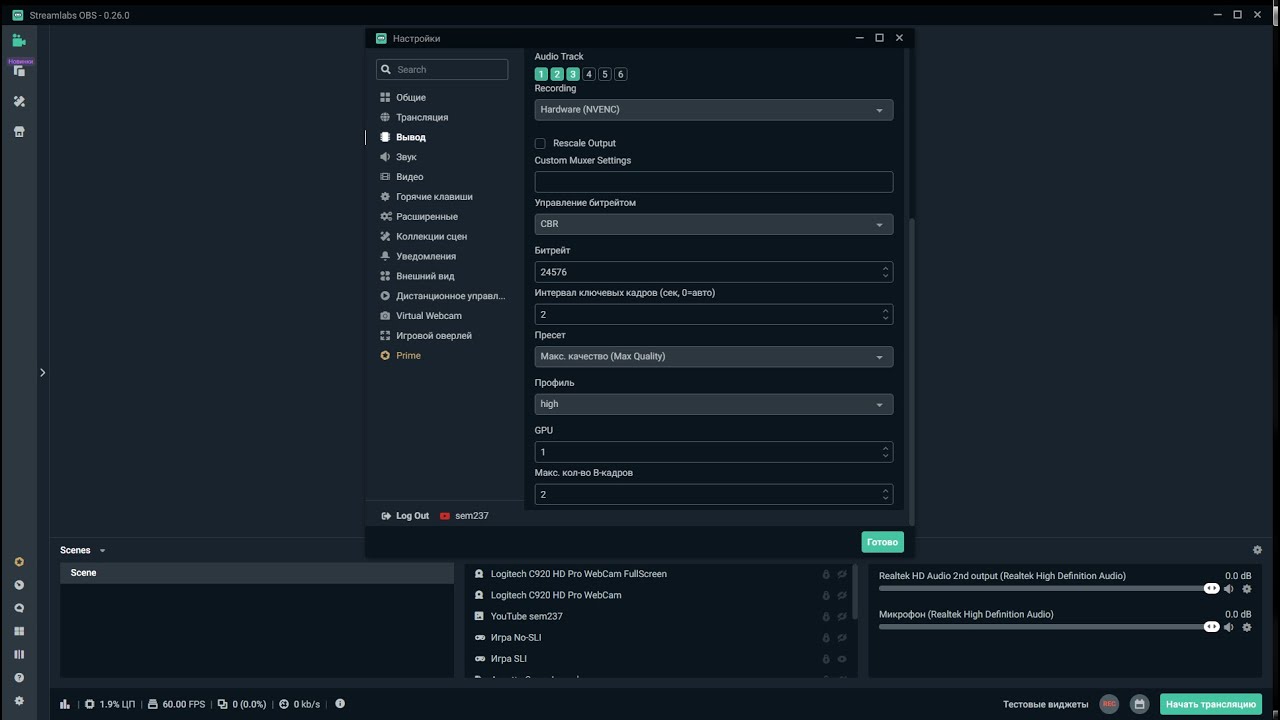Open the scene settings gear above the mixer

[x=1258, y=550]
